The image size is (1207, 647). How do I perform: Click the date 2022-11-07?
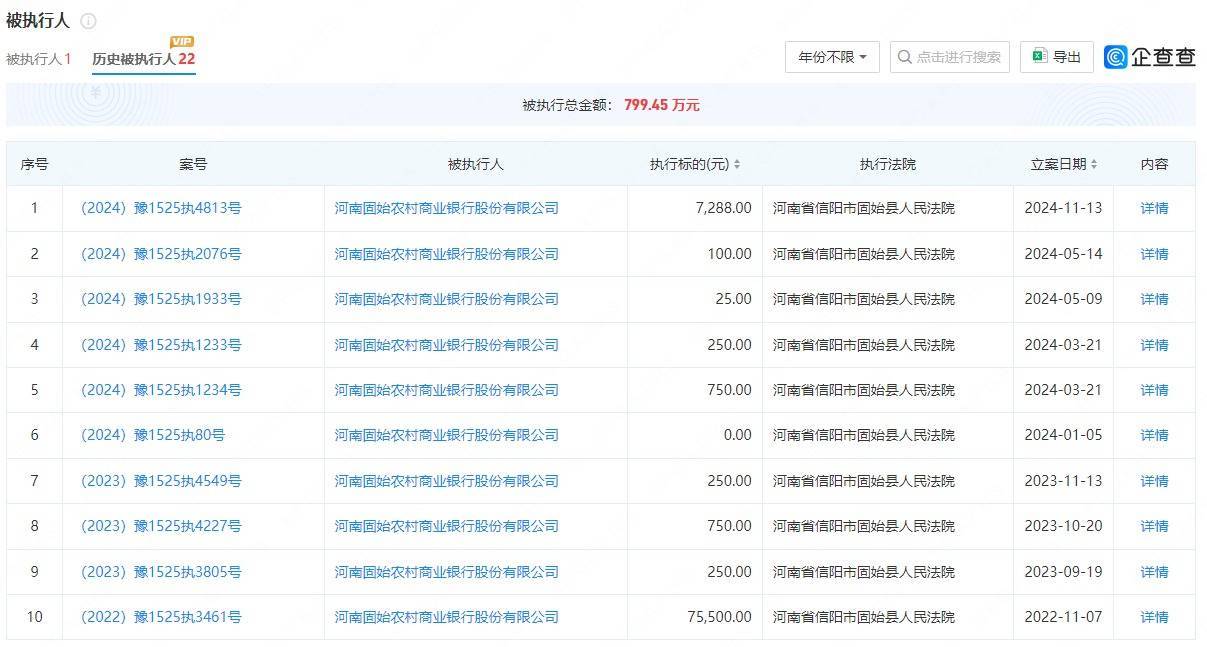click(1063, 617)
